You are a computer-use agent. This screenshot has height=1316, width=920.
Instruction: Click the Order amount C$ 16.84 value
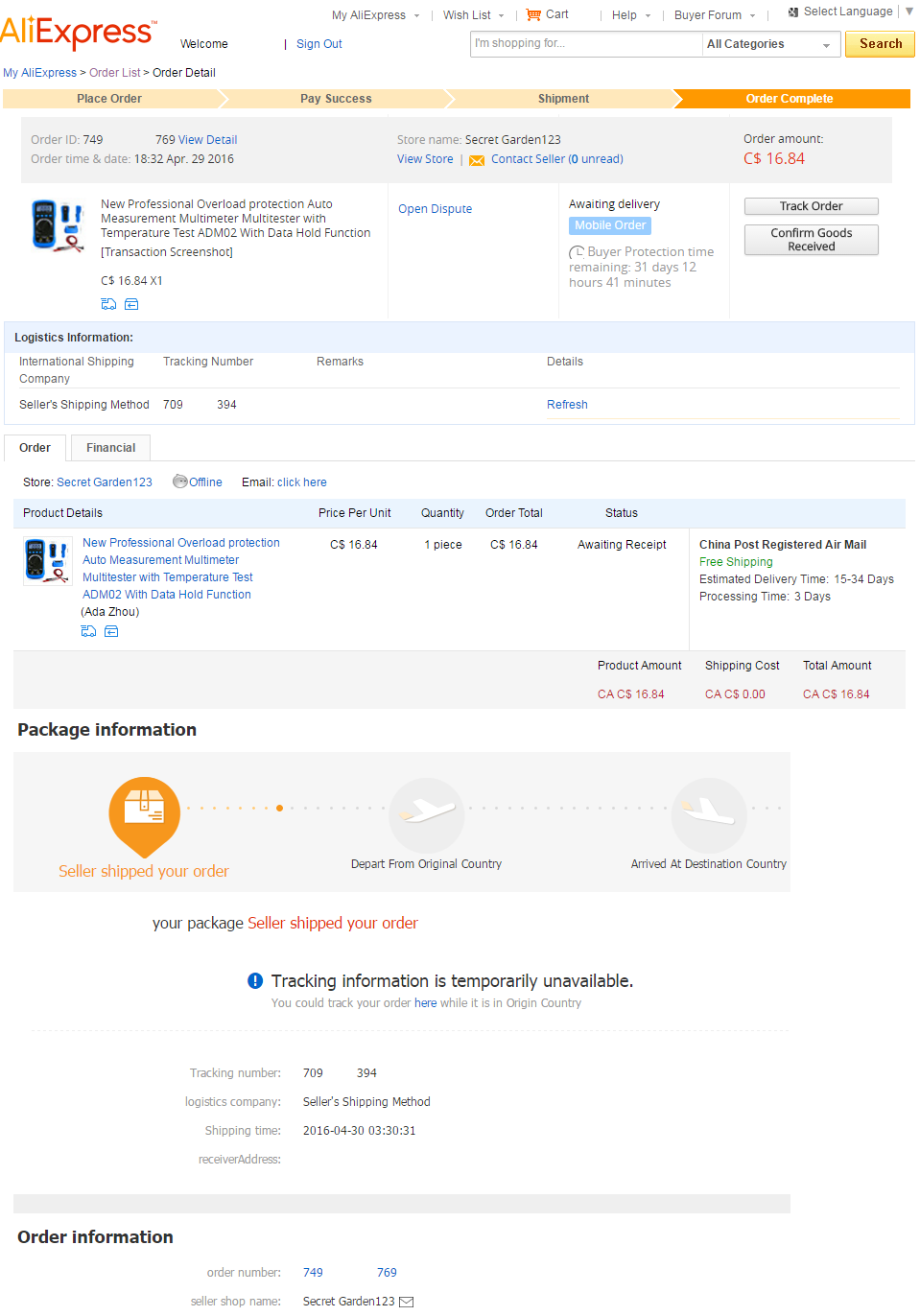774,159
